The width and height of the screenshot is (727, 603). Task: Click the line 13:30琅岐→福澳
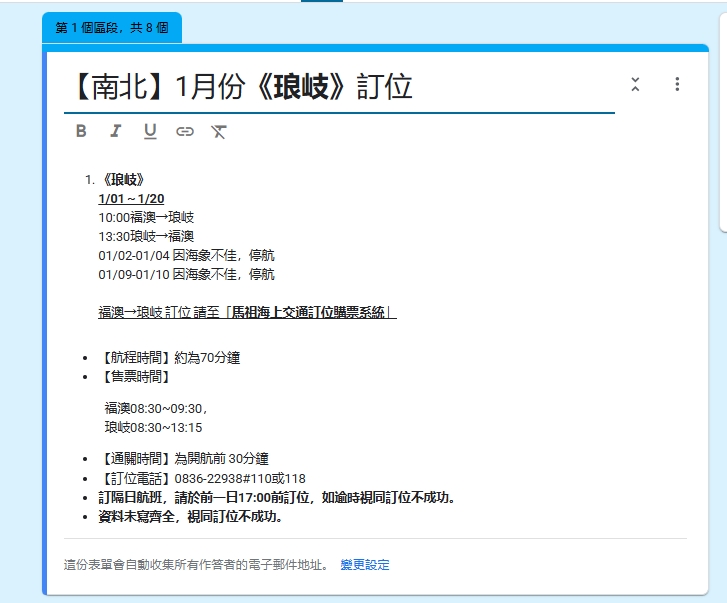[x=146, y=236]
